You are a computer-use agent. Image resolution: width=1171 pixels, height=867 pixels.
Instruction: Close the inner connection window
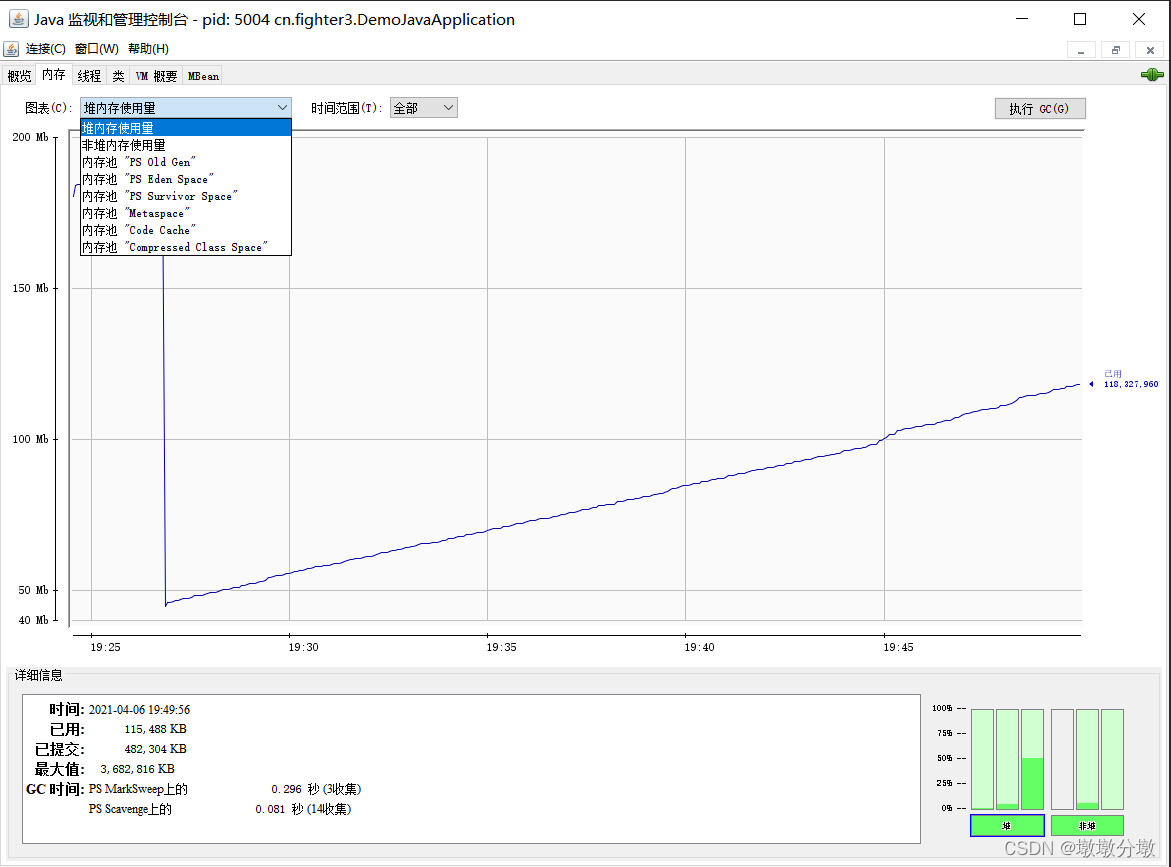pyautogui.click(x=1150, y=50)
